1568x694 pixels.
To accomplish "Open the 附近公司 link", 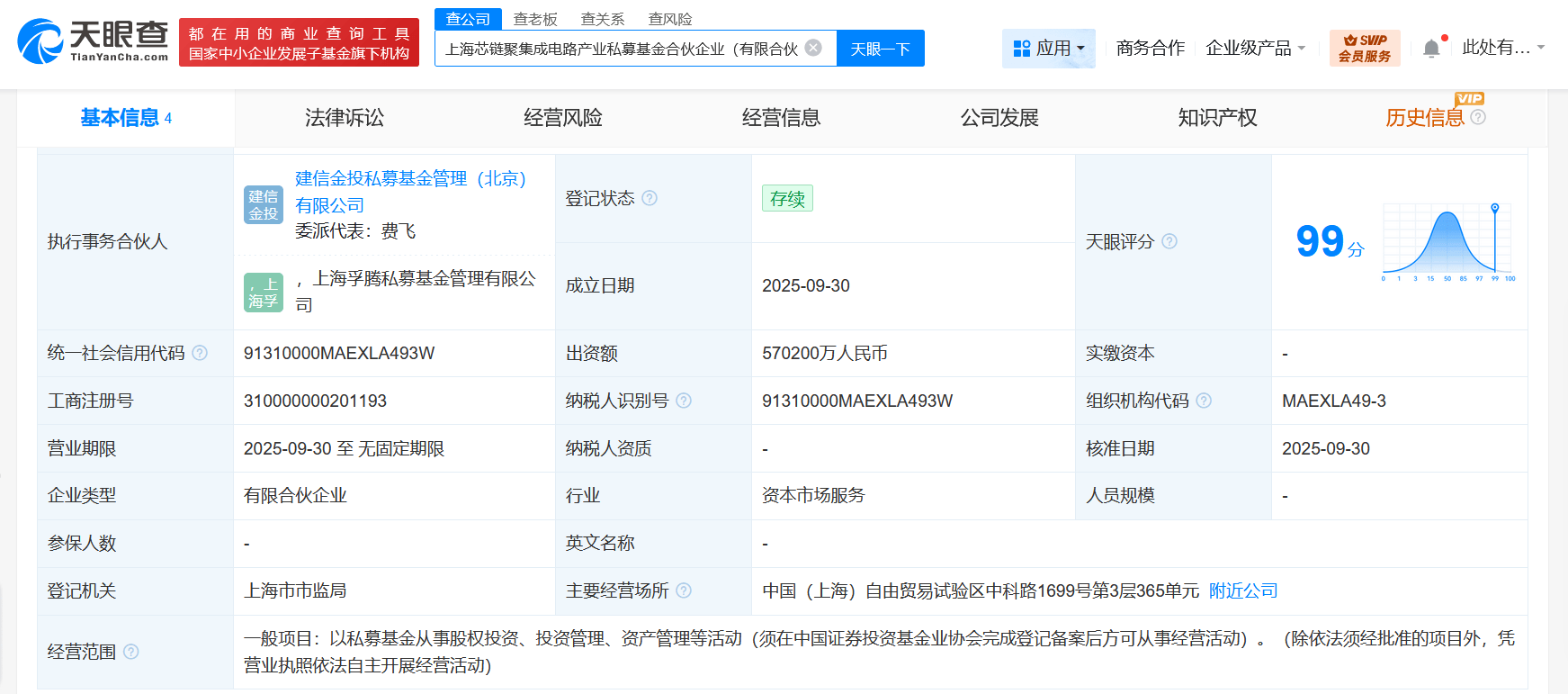I will point(1243,590).
